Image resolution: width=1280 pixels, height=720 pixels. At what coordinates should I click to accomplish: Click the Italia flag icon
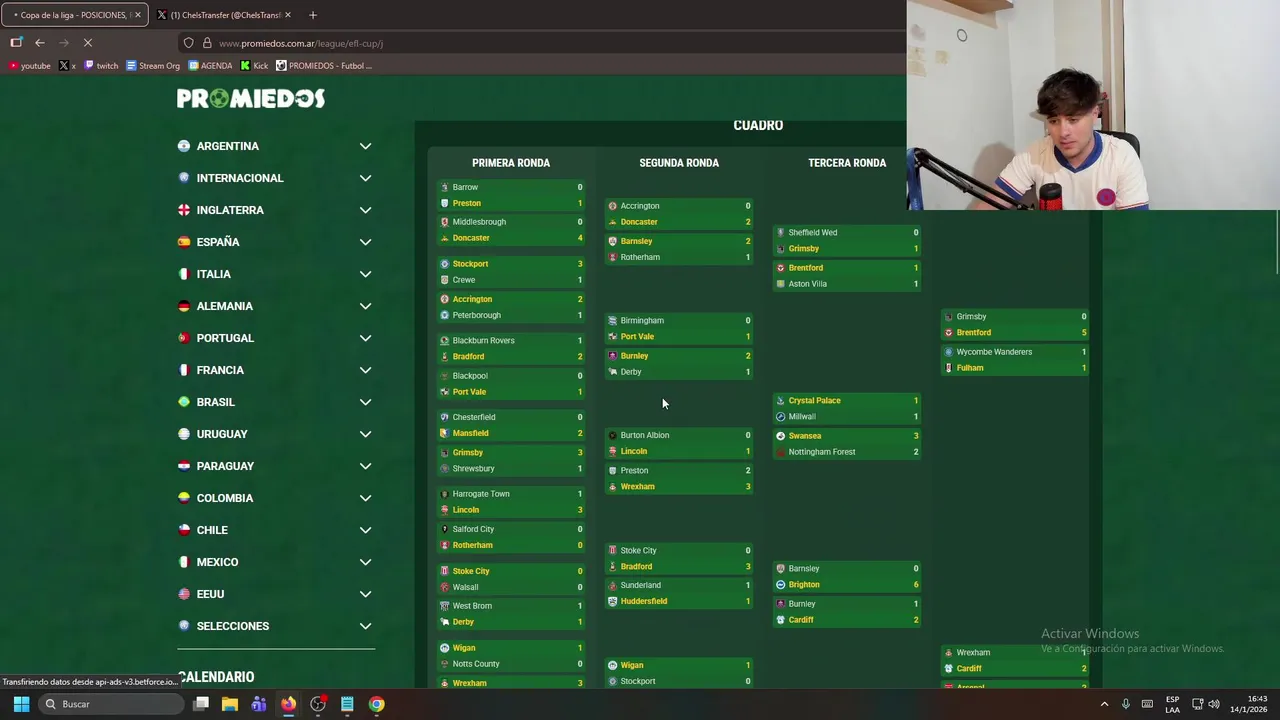pyautogui.click(x=184, y=274)
